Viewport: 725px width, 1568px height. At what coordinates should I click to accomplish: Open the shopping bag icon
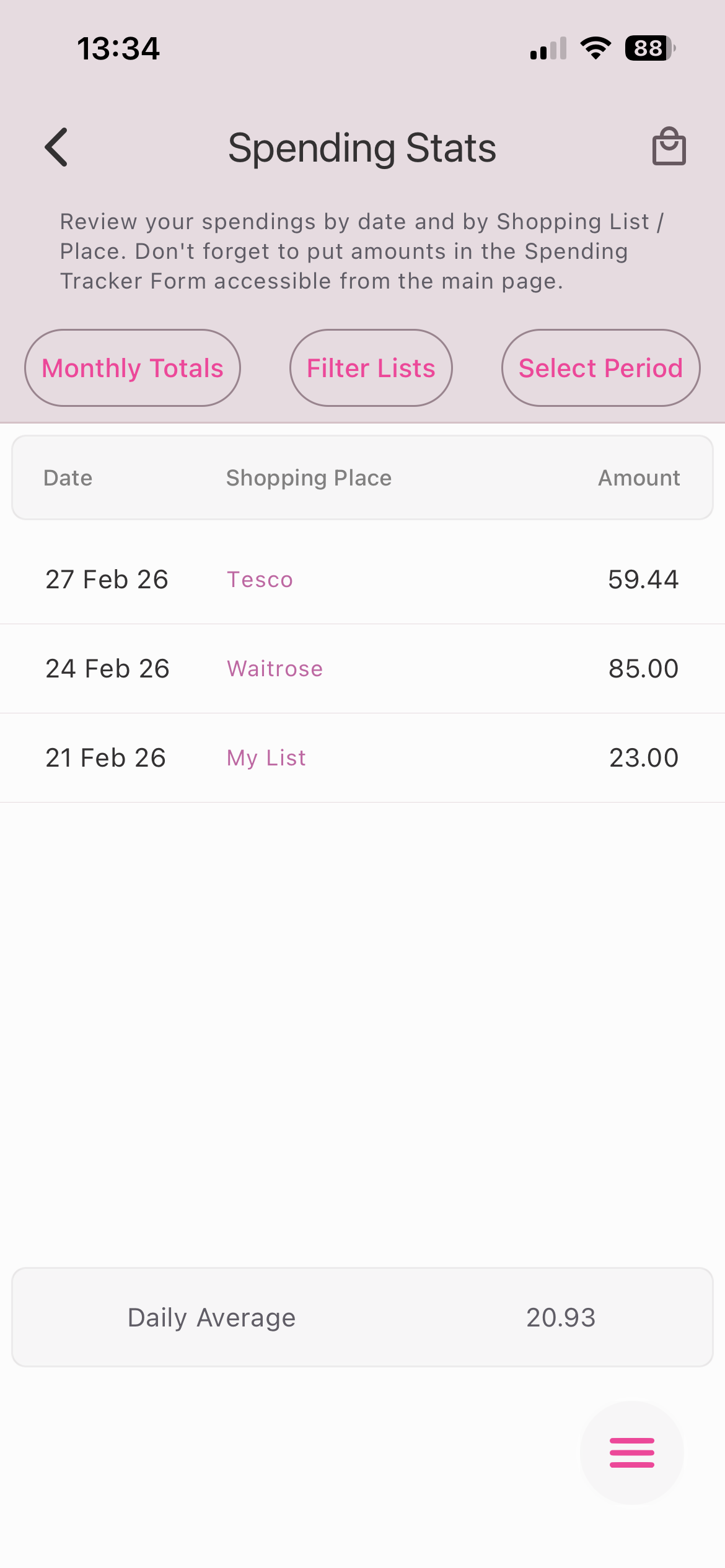[669, 147]
